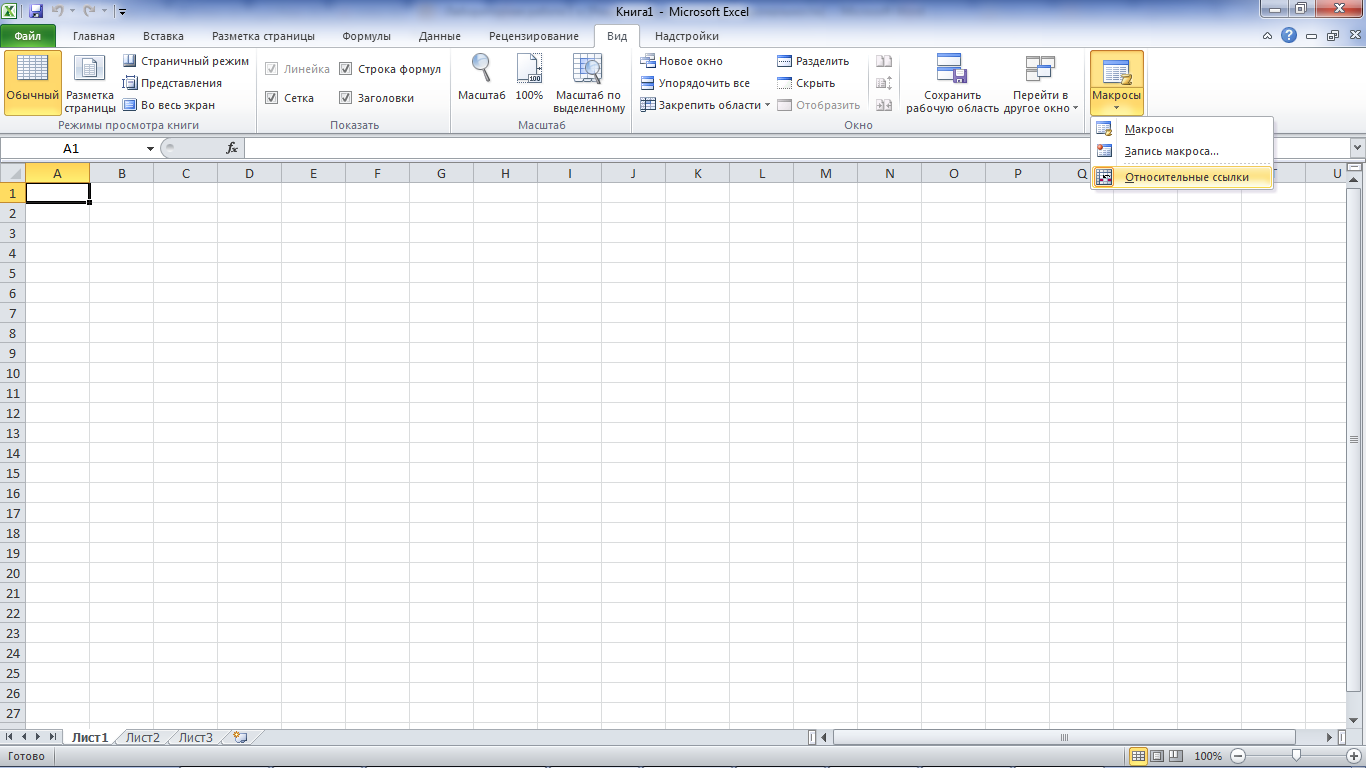1366x768 pixels.
Task: Switch to sheet Лист2
Action: point(142,737)
